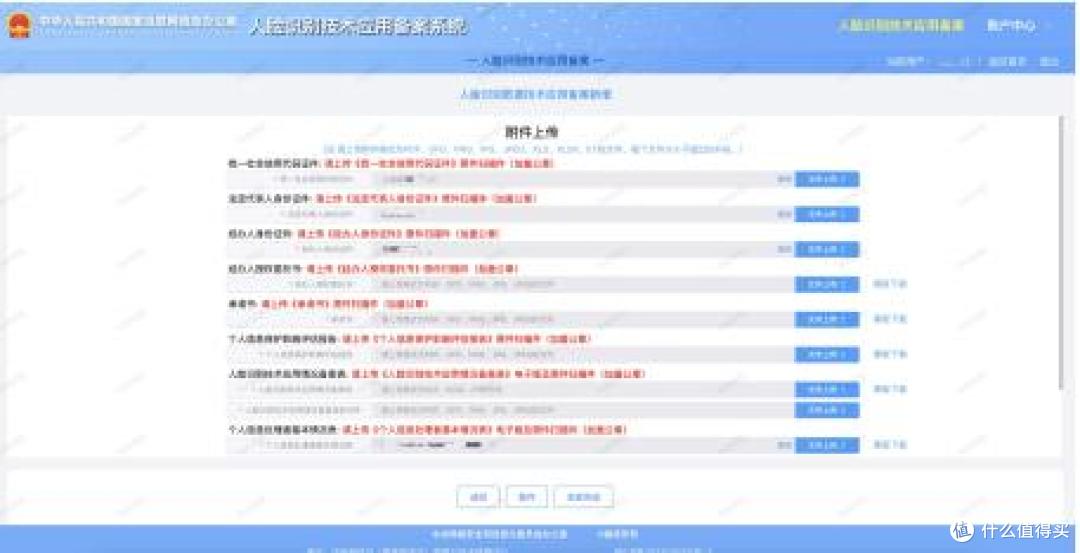Click the file field for 经办人授权委托书
Image resolution: width=1080 pixels, height=553 pixels.
(583, 284)
